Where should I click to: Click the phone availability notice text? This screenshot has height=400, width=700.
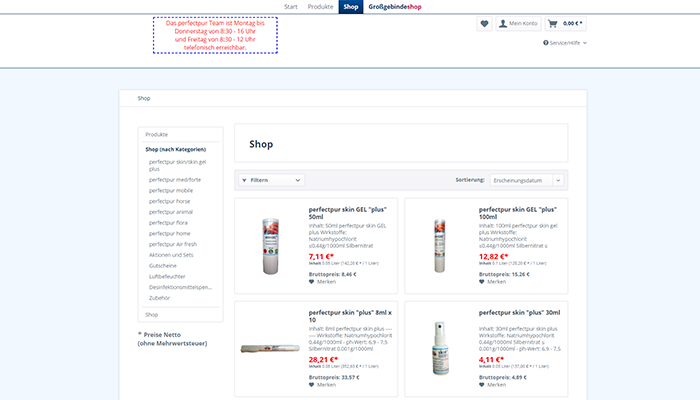215,35
